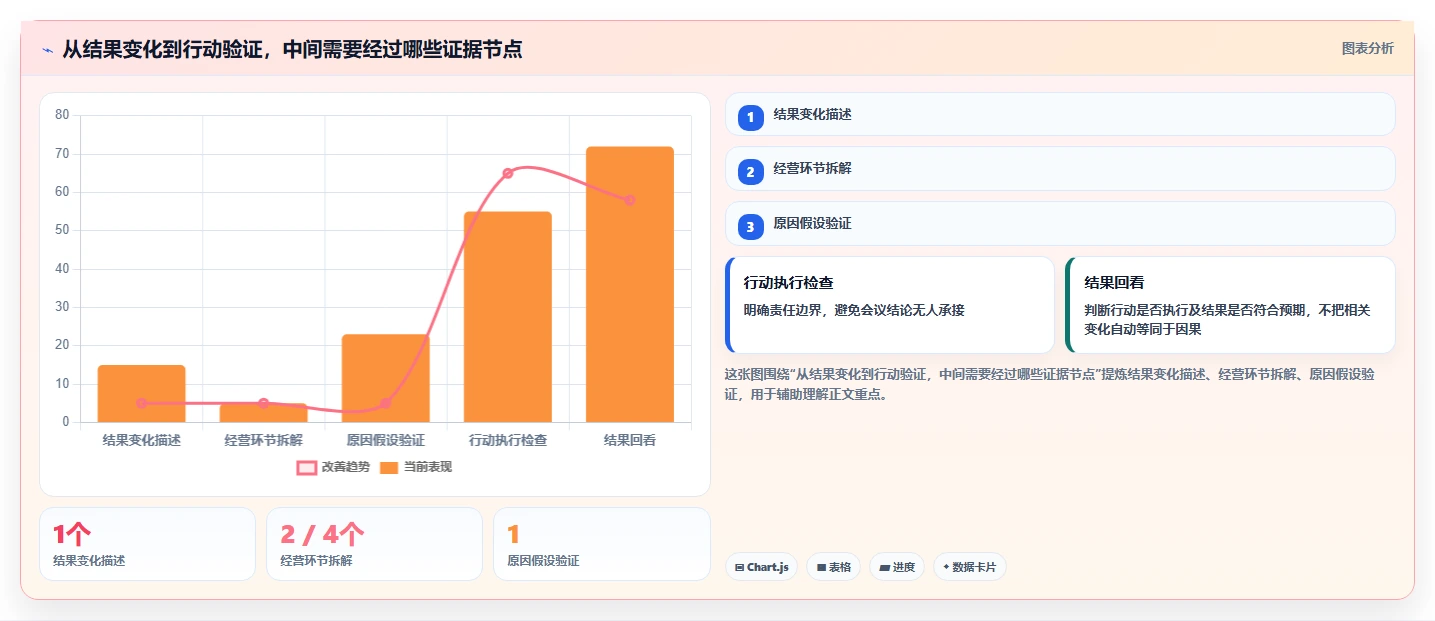Click the 2 / 4个 经营环节拆解 stat card
Screen dimensions: 1435x621
374,544
